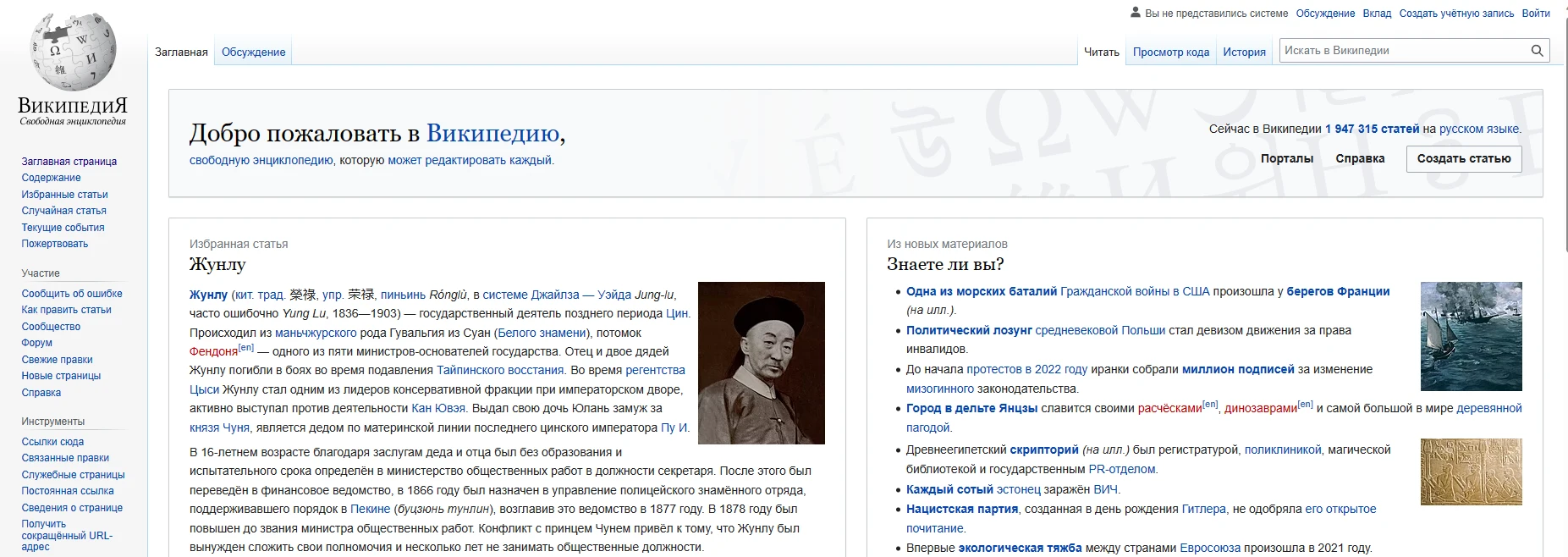This screenshot has height=557, width=1568.
Task: Click the Пожертвовать sidebar link
Action: coord(54,244)
